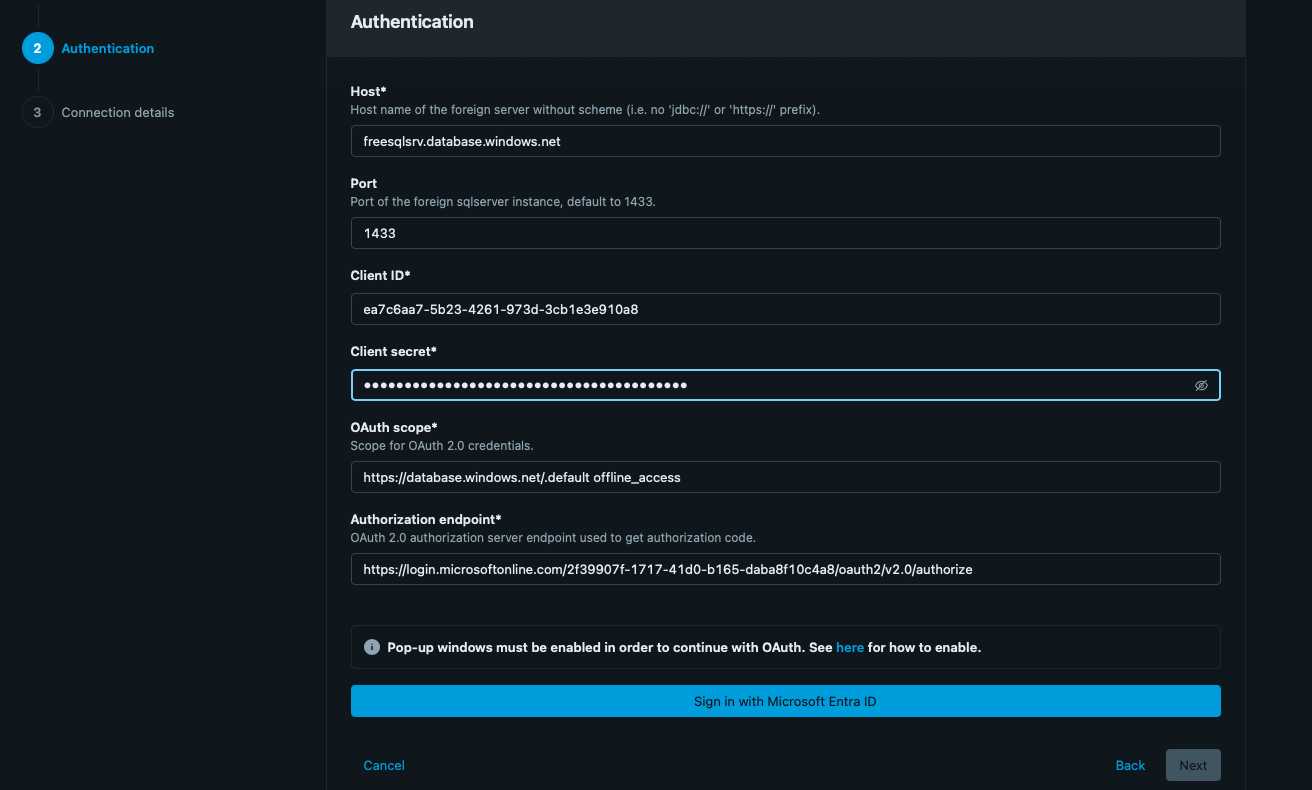Click the Authentication heading text
Viewport: 1312px width, 790px height.
(412, 21)
